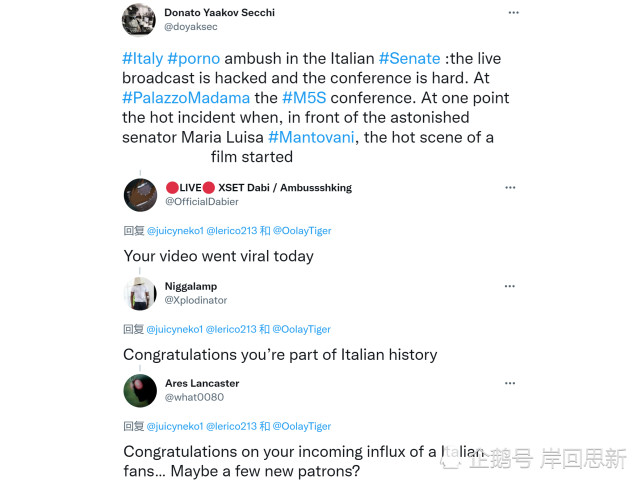Click the @Xplodinator username
641x481 pixels.
pyautogui.click(x=196, y=300)
